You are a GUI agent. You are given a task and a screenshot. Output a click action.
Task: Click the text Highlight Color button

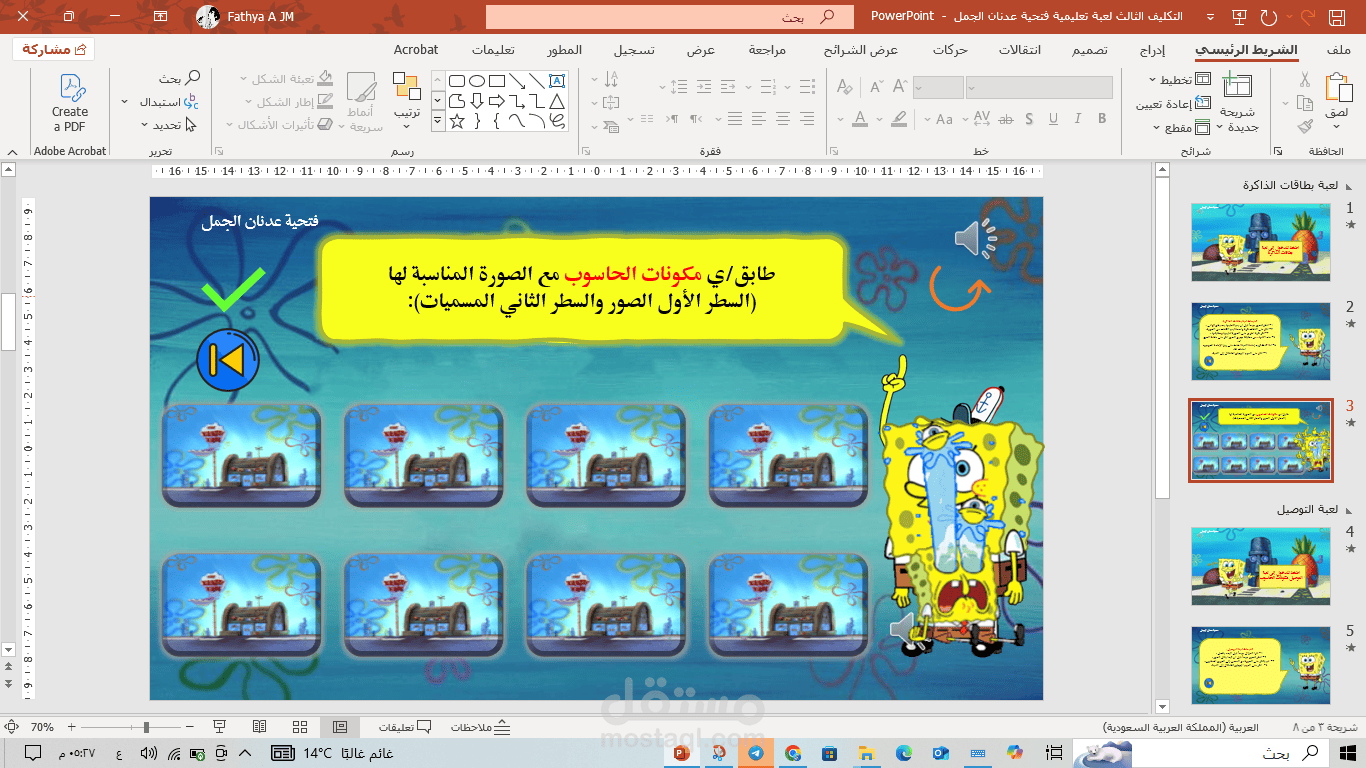coord(898,119)
